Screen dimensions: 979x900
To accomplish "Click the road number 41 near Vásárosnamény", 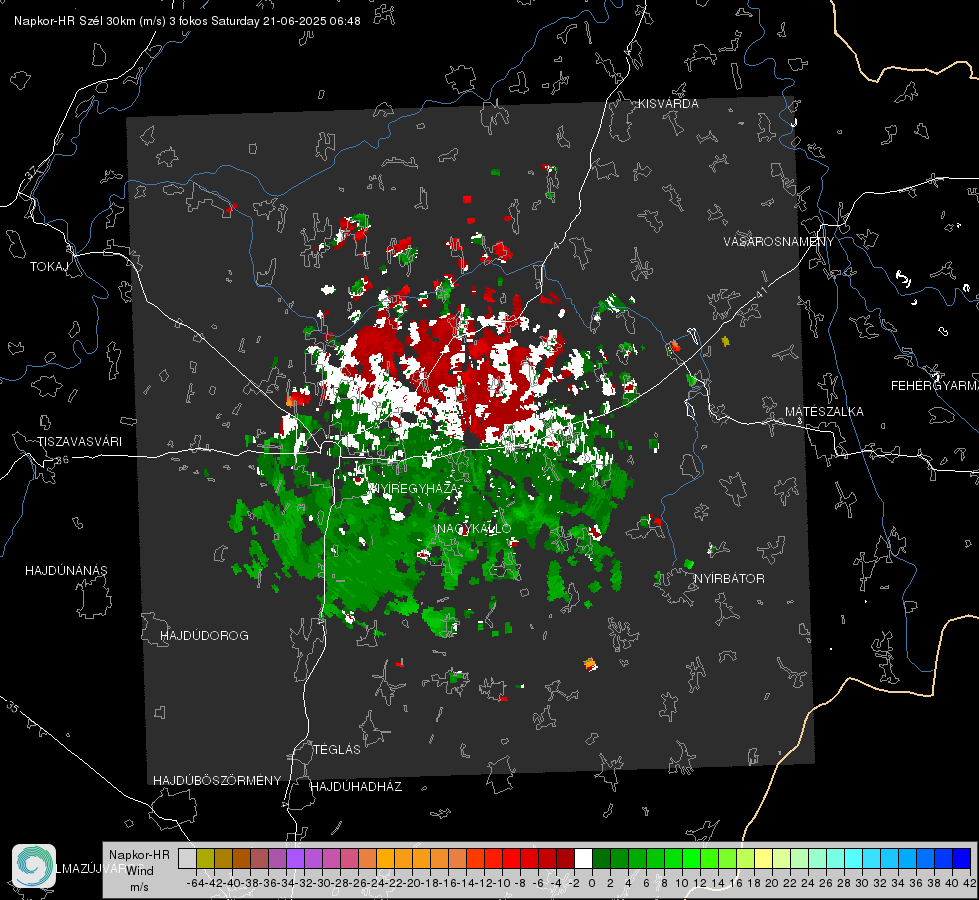I will 761,292.
